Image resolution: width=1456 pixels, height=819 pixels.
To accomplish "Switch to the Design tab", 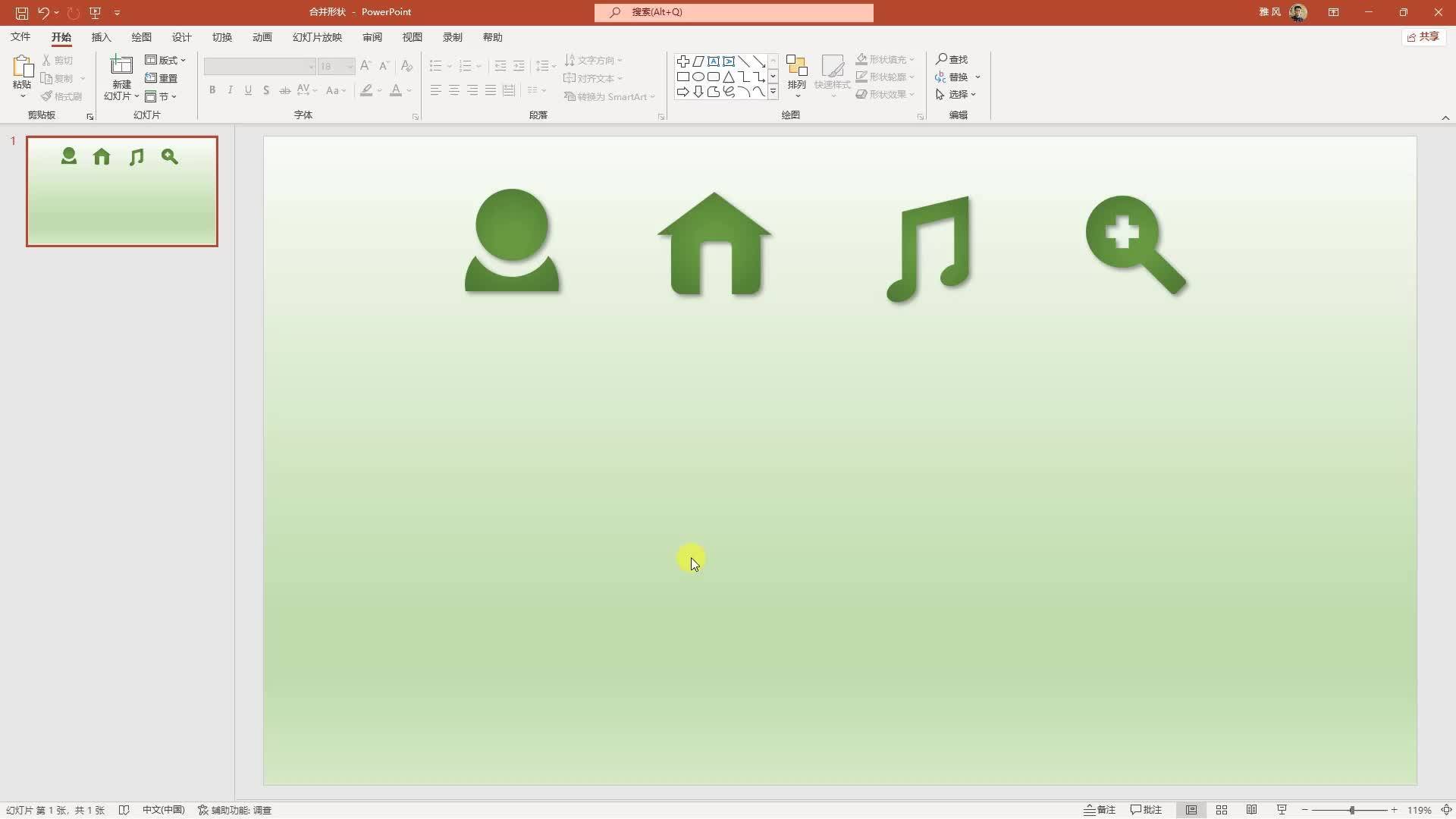I will 181,37.
